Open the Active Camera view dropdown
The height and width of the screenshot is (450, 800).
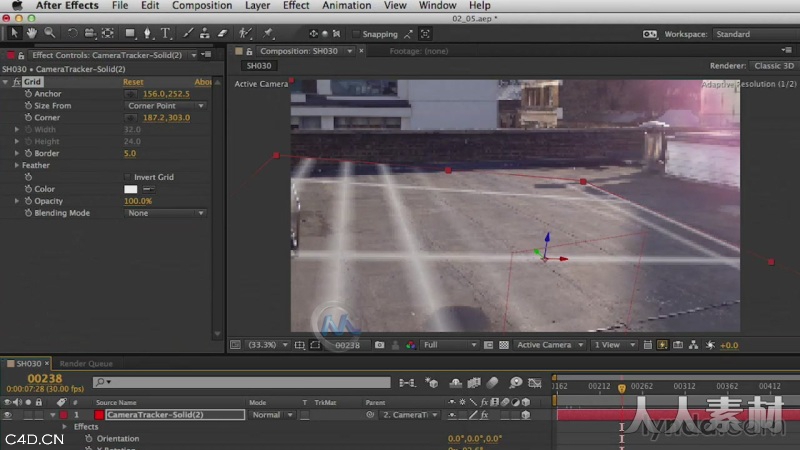[549, 345]
